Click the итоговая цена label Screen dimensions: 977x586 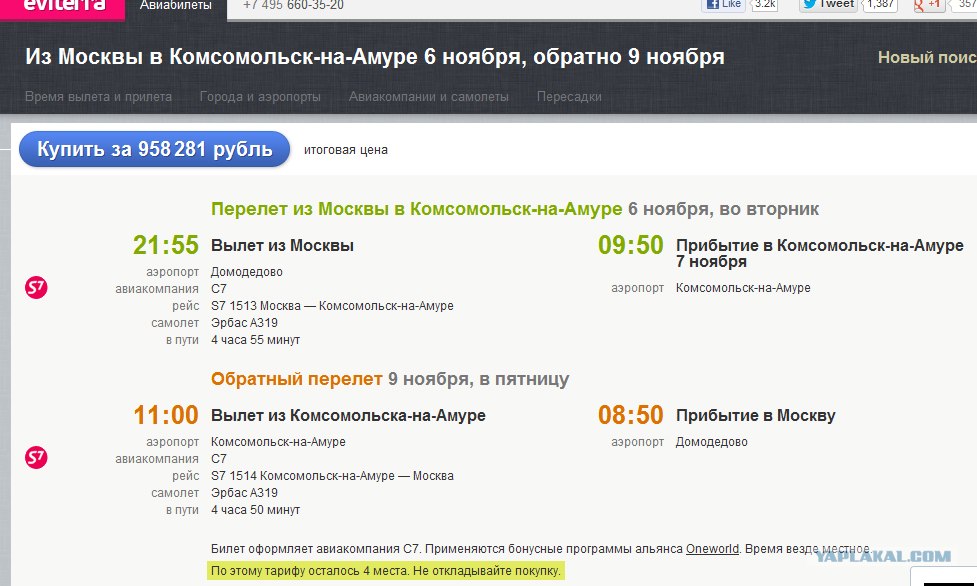click(x=346, y=150)
